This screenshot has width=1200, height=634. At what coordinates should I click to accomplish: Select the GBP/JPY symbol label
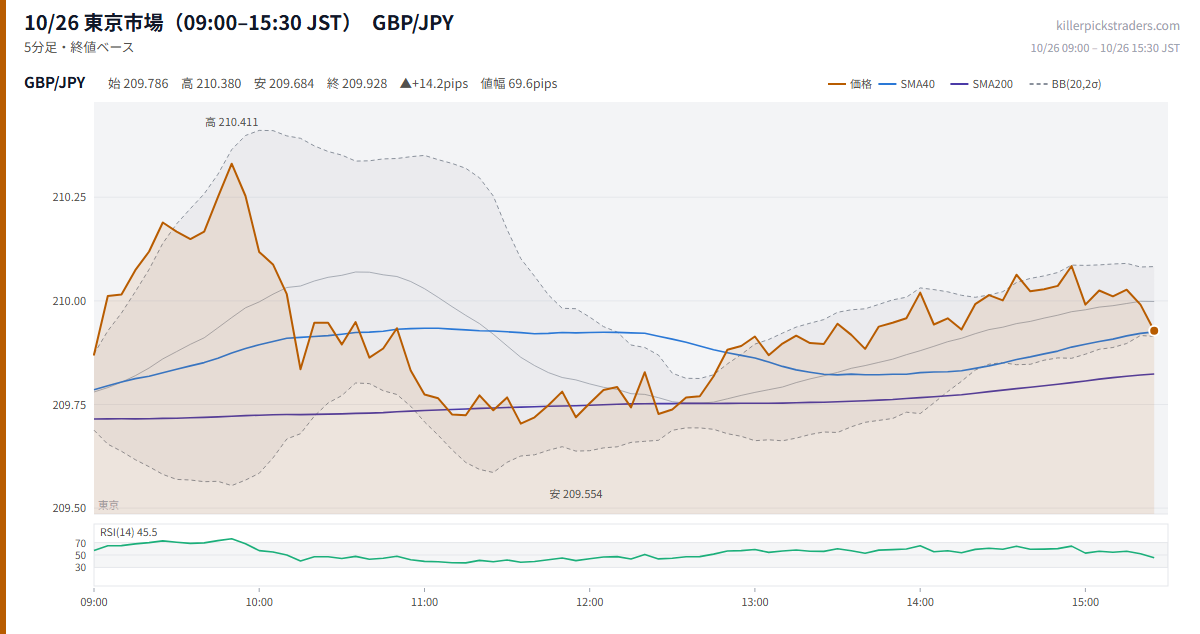pos(54,83)
